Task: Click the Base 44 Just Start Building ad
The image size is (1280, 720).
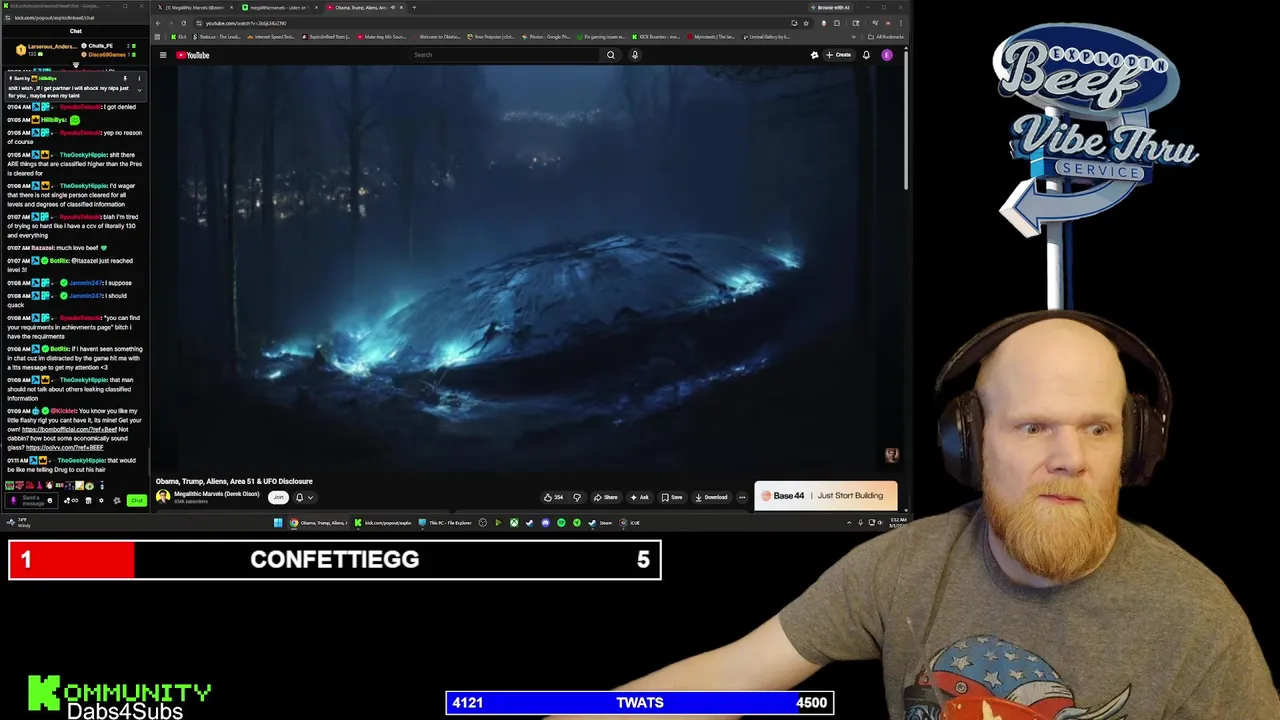Action: 826,496
